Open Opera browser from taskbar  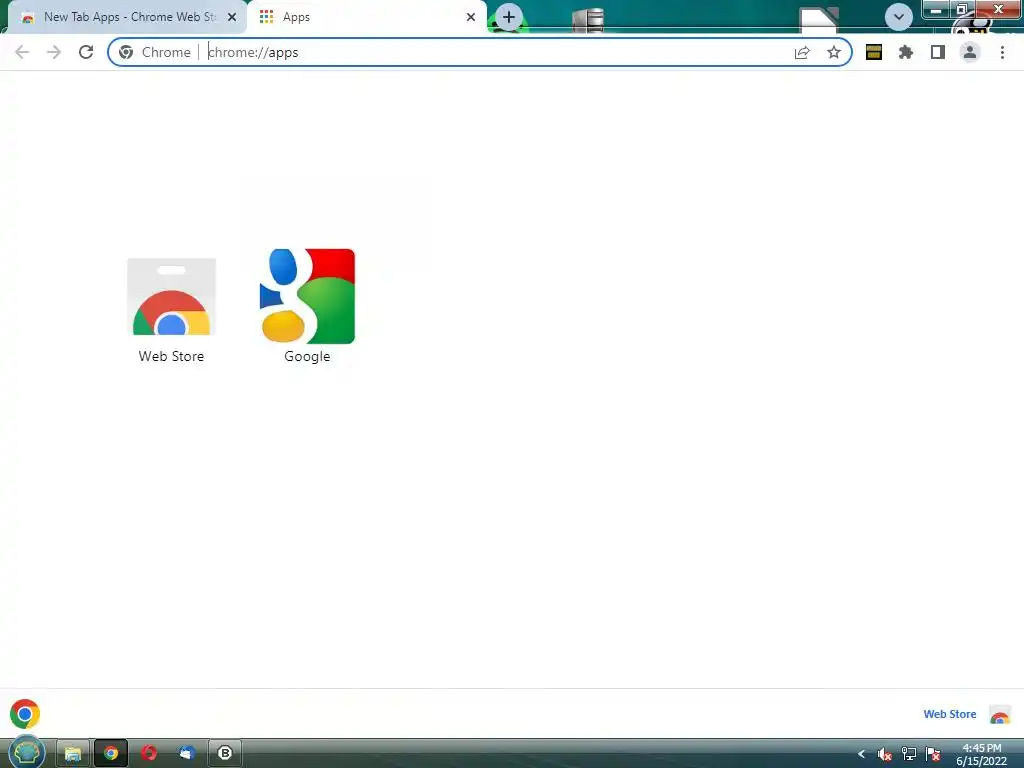coord(149,753)
